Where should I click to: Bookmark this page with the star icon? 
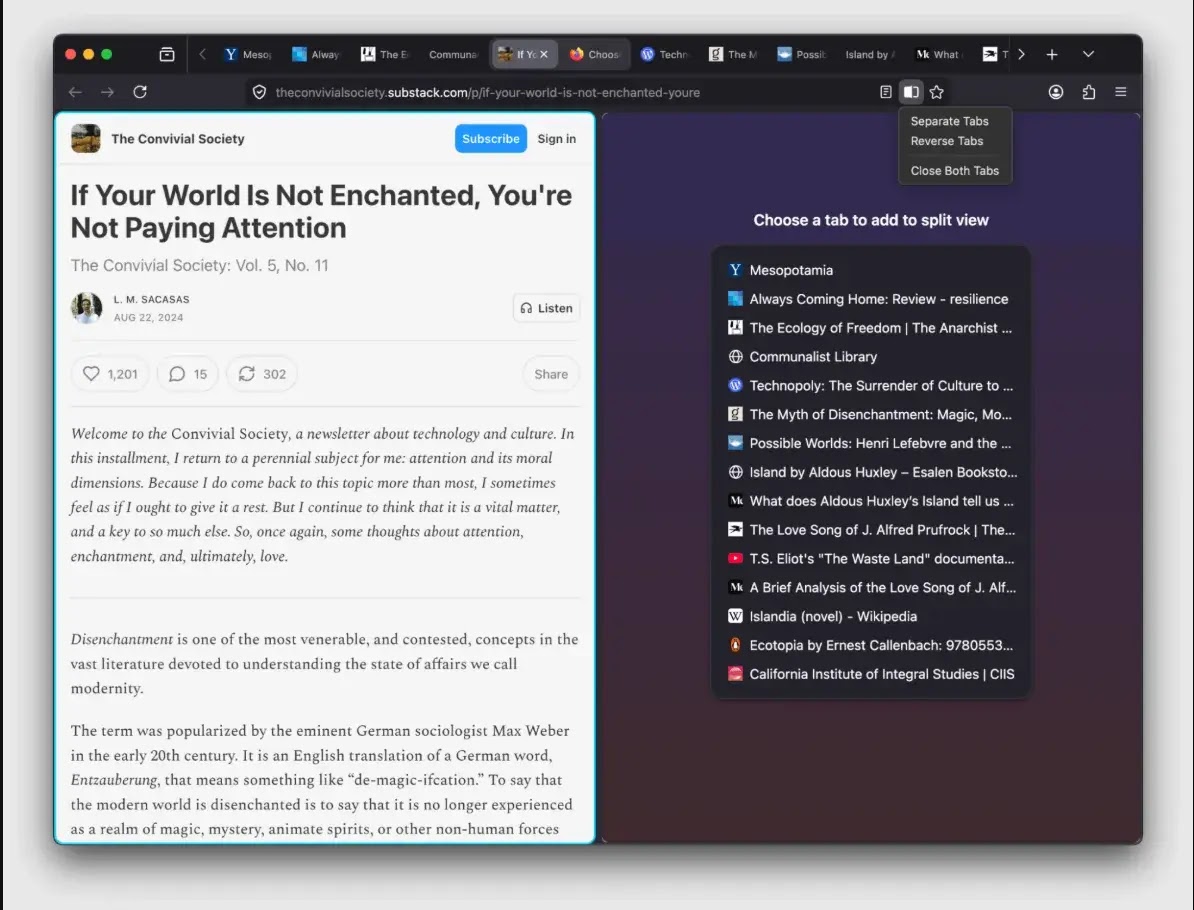pos(936,92)
